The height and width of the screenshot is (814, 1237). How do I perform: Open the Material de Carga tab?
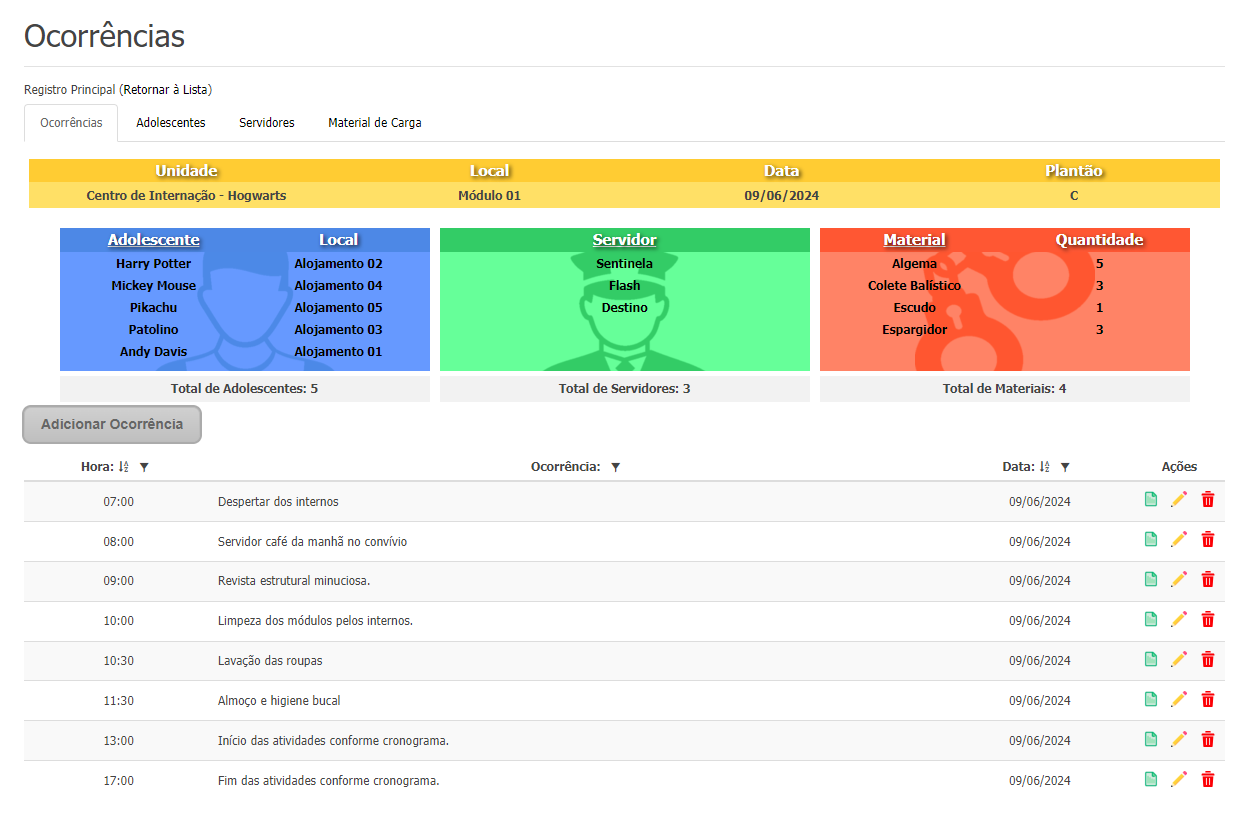(375, 123)
